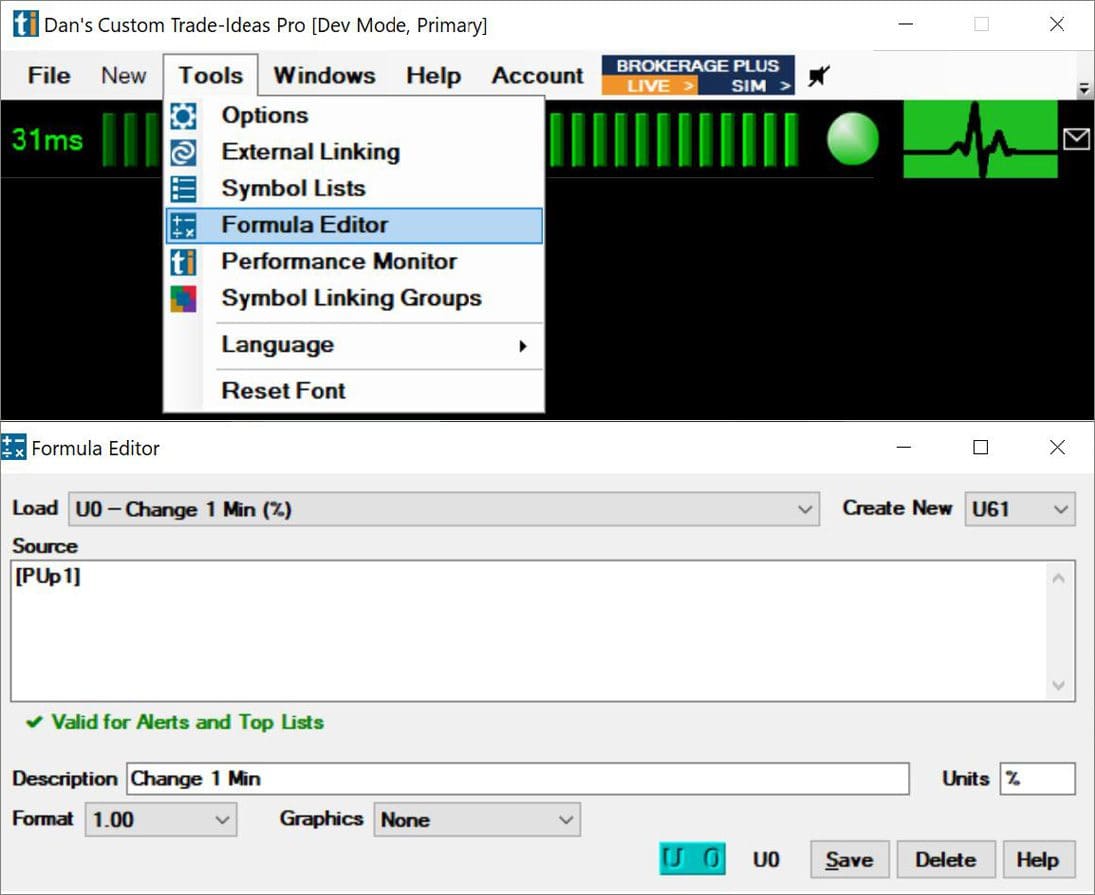Image resolution: width=1095 pixels, height=895 pixels.
Task: Maximize the Formula Editor window
Action: coord(980,448)
